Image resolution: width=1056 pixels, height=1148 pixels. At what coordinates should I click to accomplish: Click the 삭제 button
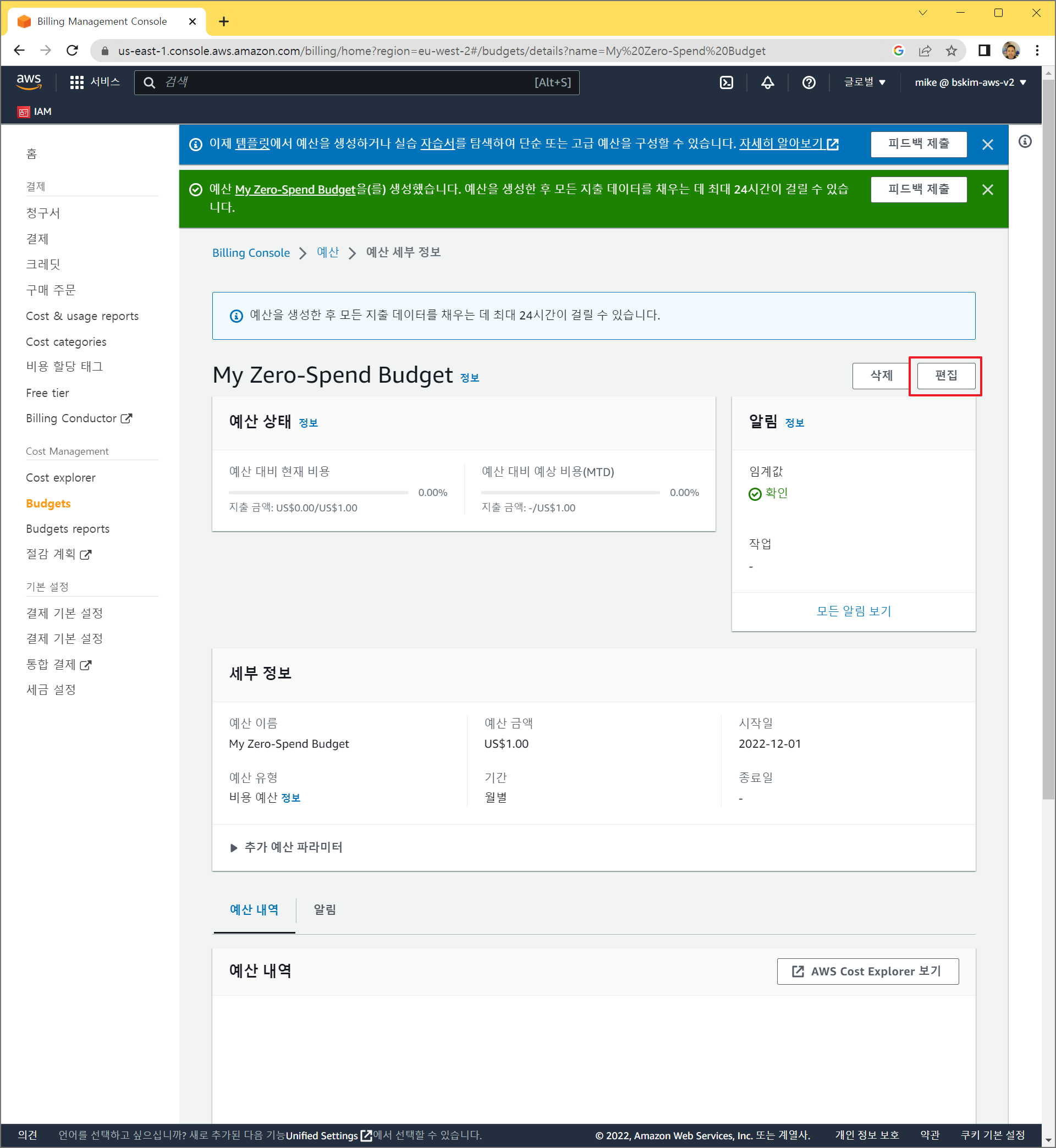coord(881,376)
